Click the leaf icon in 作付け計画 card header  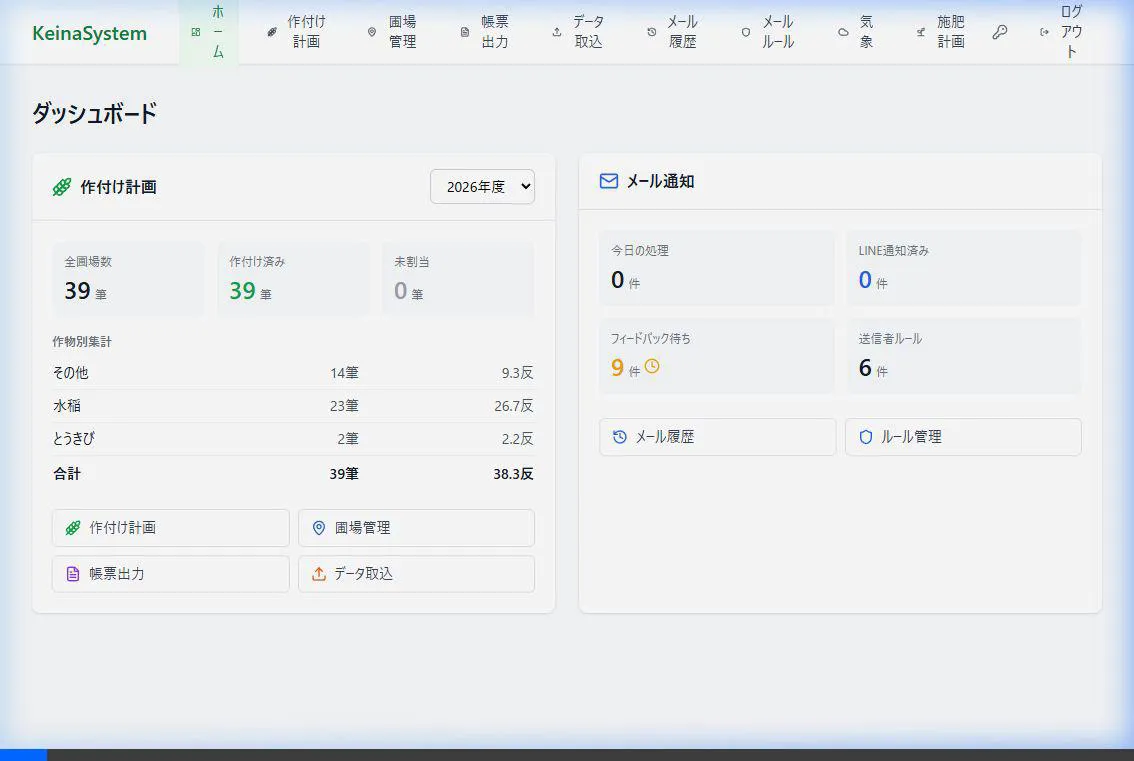click(62, 187)
